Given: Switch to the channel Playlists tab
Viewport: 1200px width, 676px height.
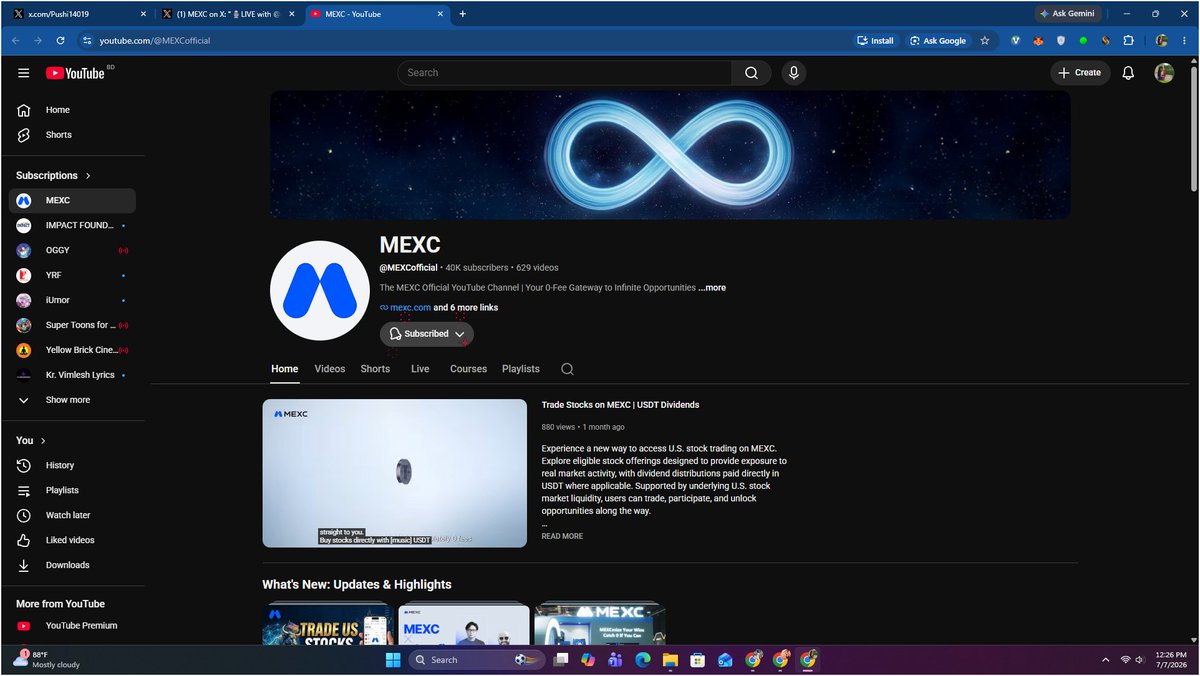Looking at the screenshot, I should 521,369.
